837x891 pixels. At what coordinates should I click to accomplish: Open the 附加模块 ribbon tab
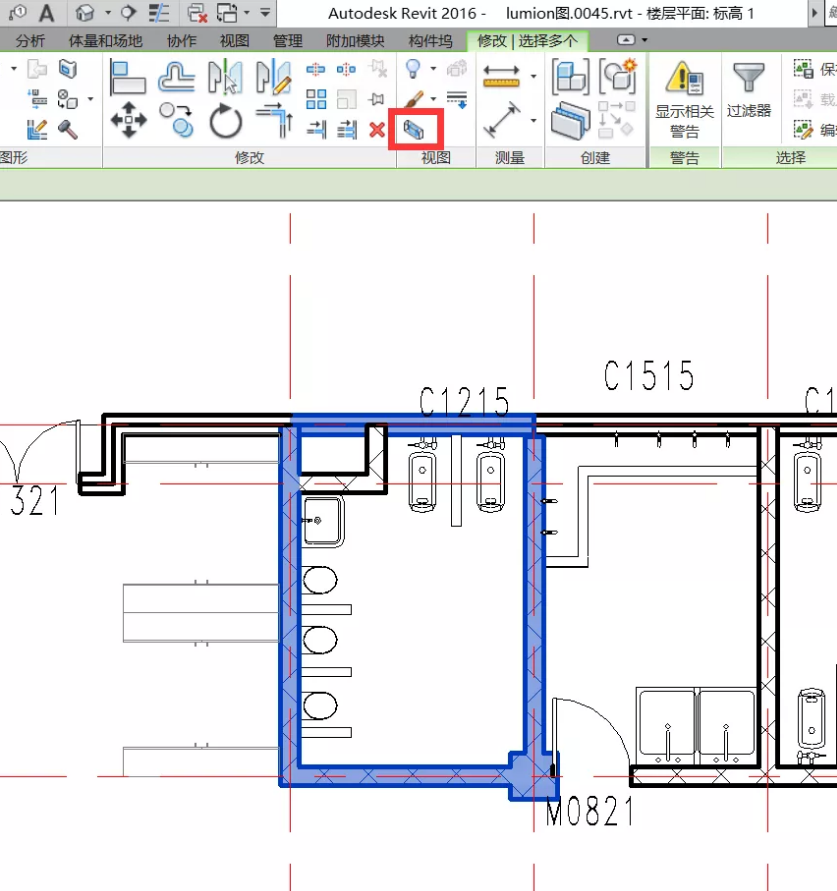355,40
